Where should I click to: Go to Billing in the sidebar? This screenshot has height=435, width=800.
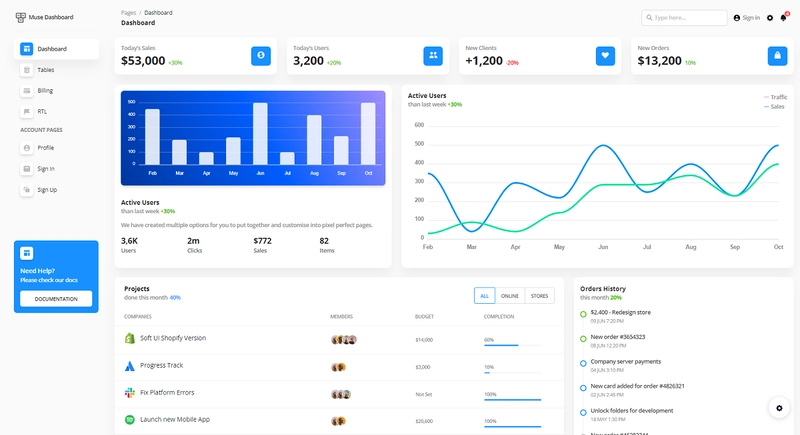(x=56, y=91)
